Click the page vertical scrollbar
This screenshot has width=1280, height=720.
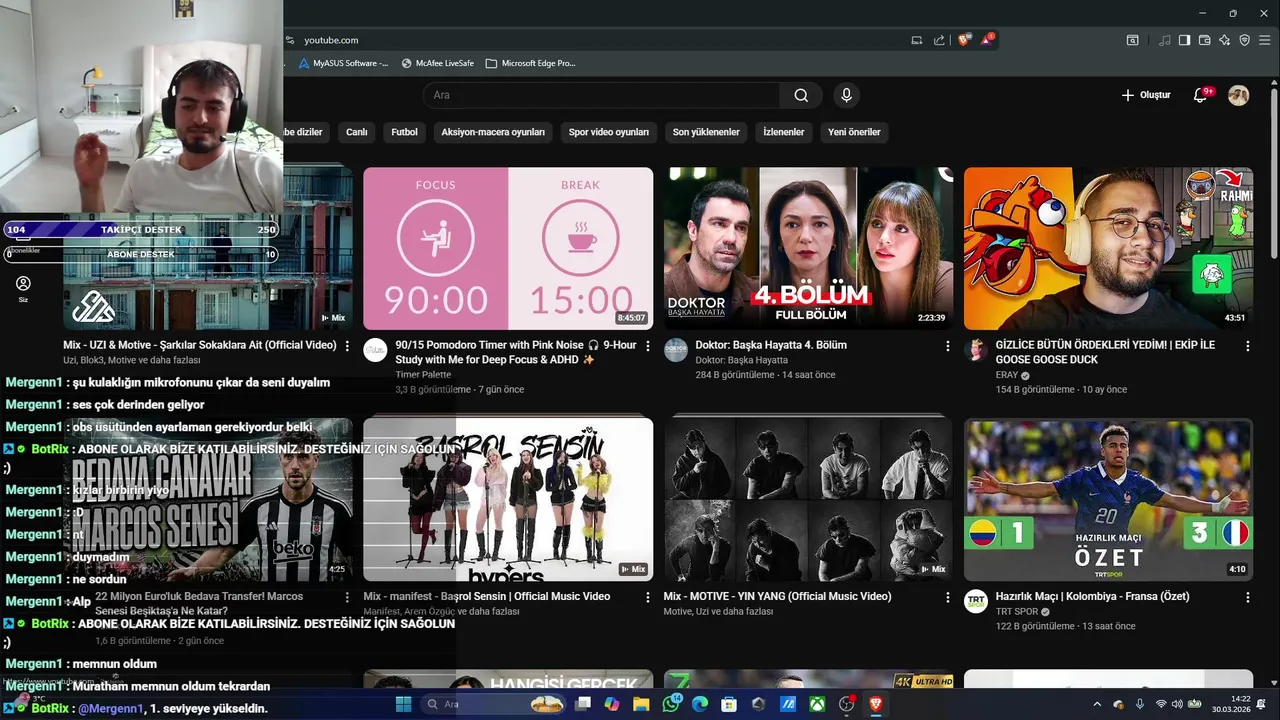[1274, 174]
